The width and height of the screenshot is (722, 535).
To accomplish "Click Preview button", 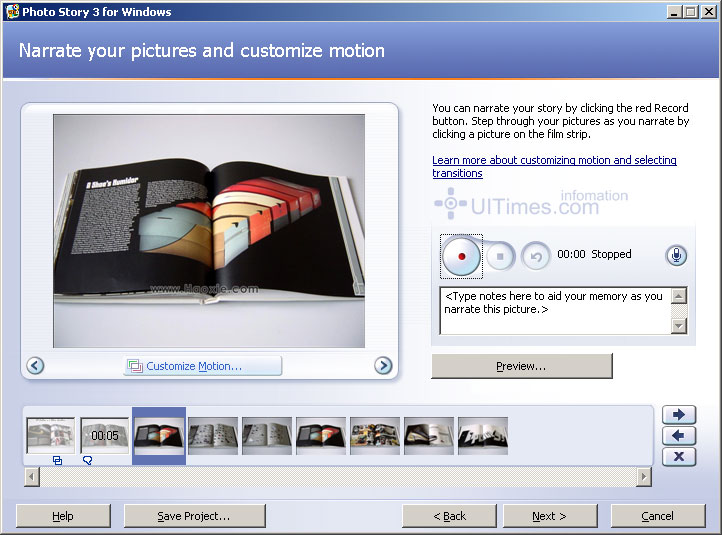I will click(x=521, y=367).
